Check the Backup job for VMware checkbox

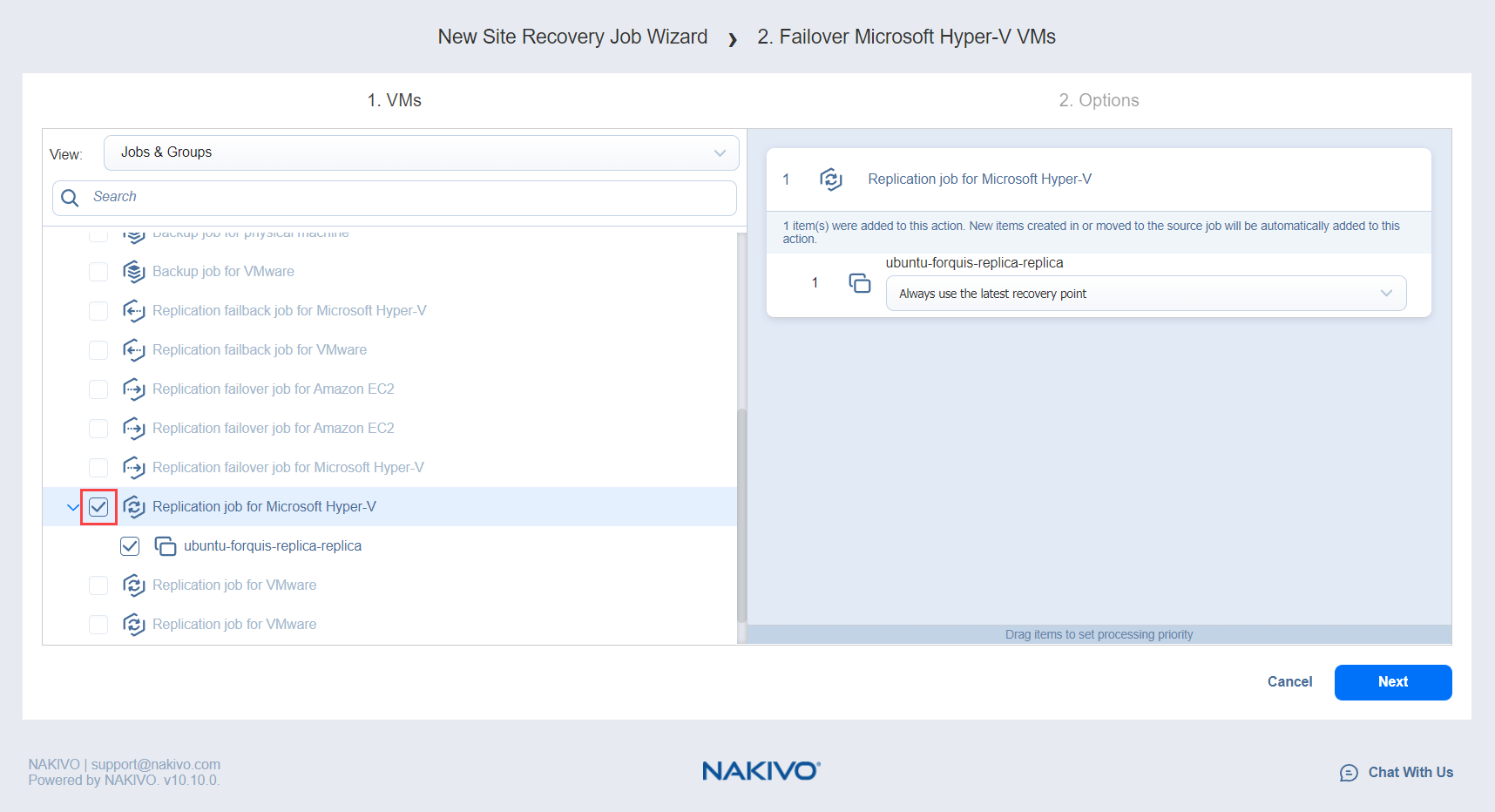(x=98, y=272)
